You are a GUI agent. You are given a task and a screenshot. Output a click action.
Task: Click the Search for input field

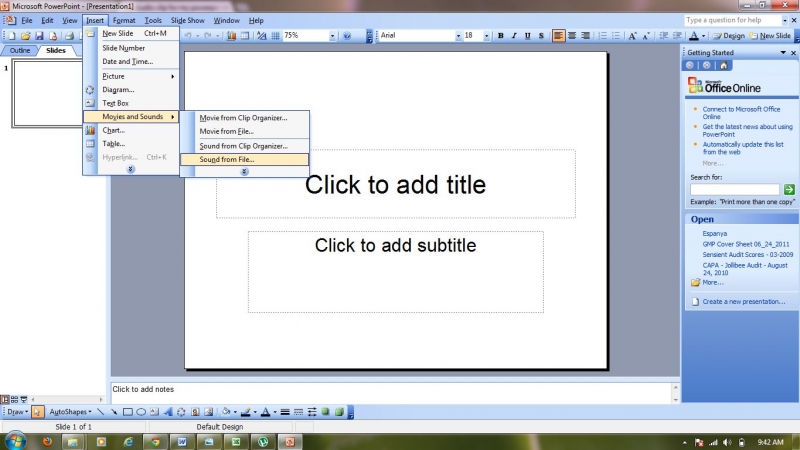point(735,189)
